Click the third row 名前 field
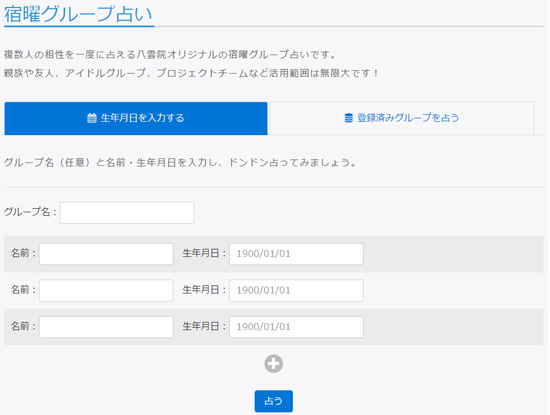Viewport: 550px width, 415px height. (x=106, y=327)
